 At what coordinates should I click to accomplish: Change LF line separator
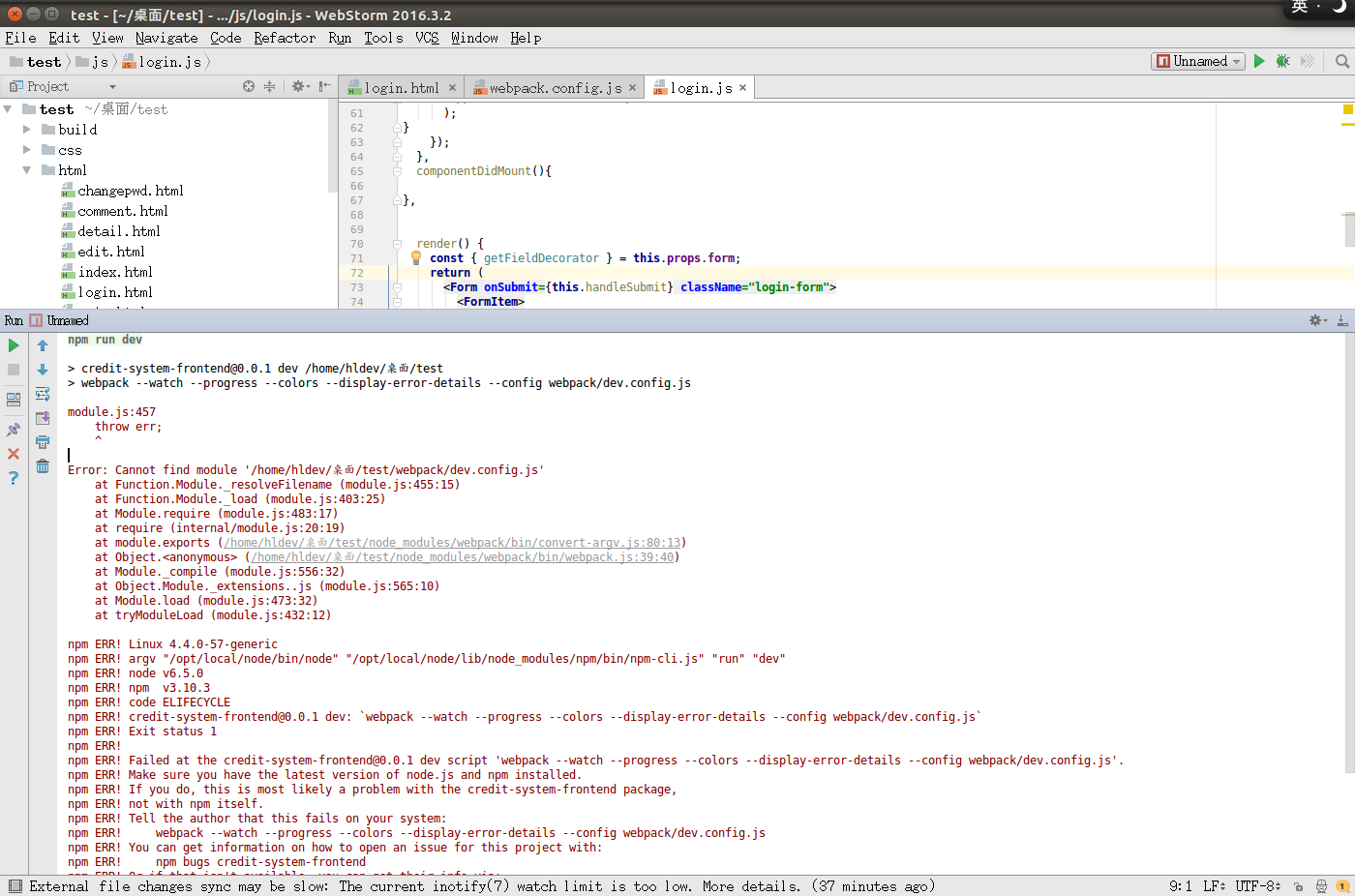coord(1215,886)
